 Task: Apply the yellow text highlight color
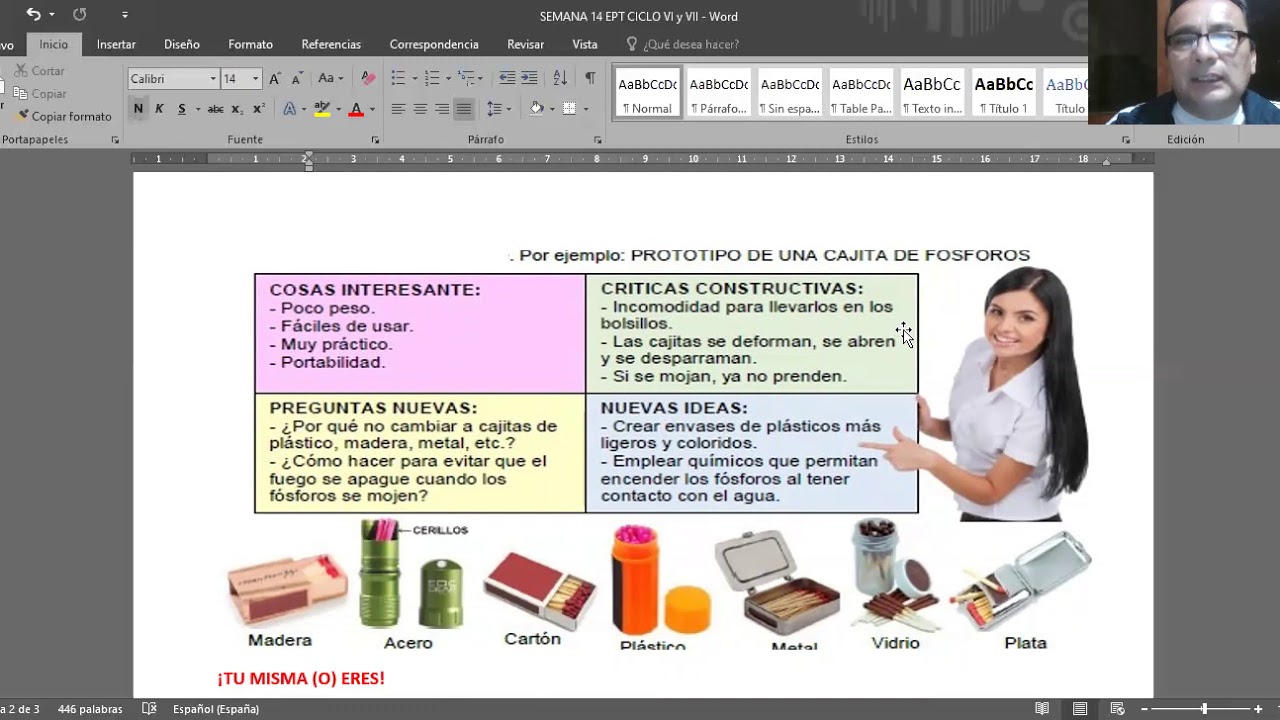[322, 109]
